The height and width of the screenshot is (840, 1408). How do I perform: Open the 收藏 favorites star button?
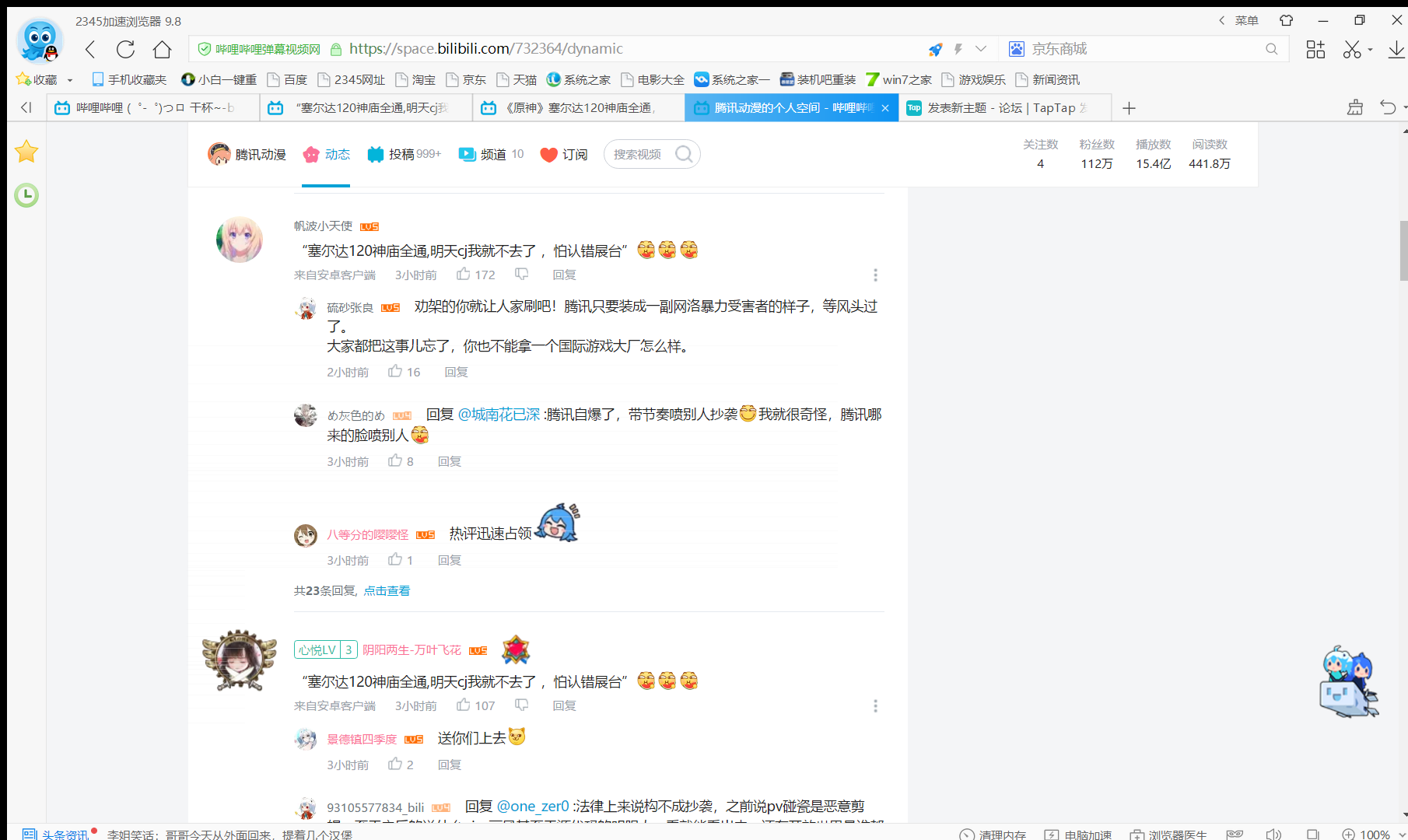[x=37, y=79]
